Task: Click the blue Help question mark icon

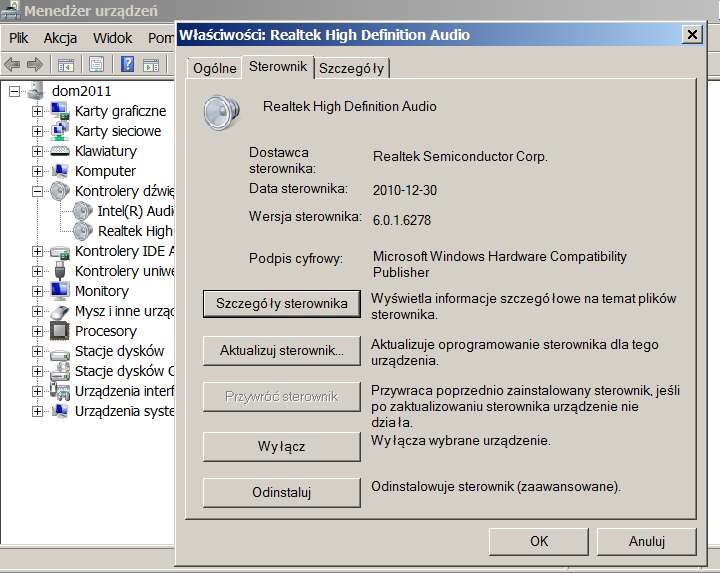Action: tap(127, 64)
